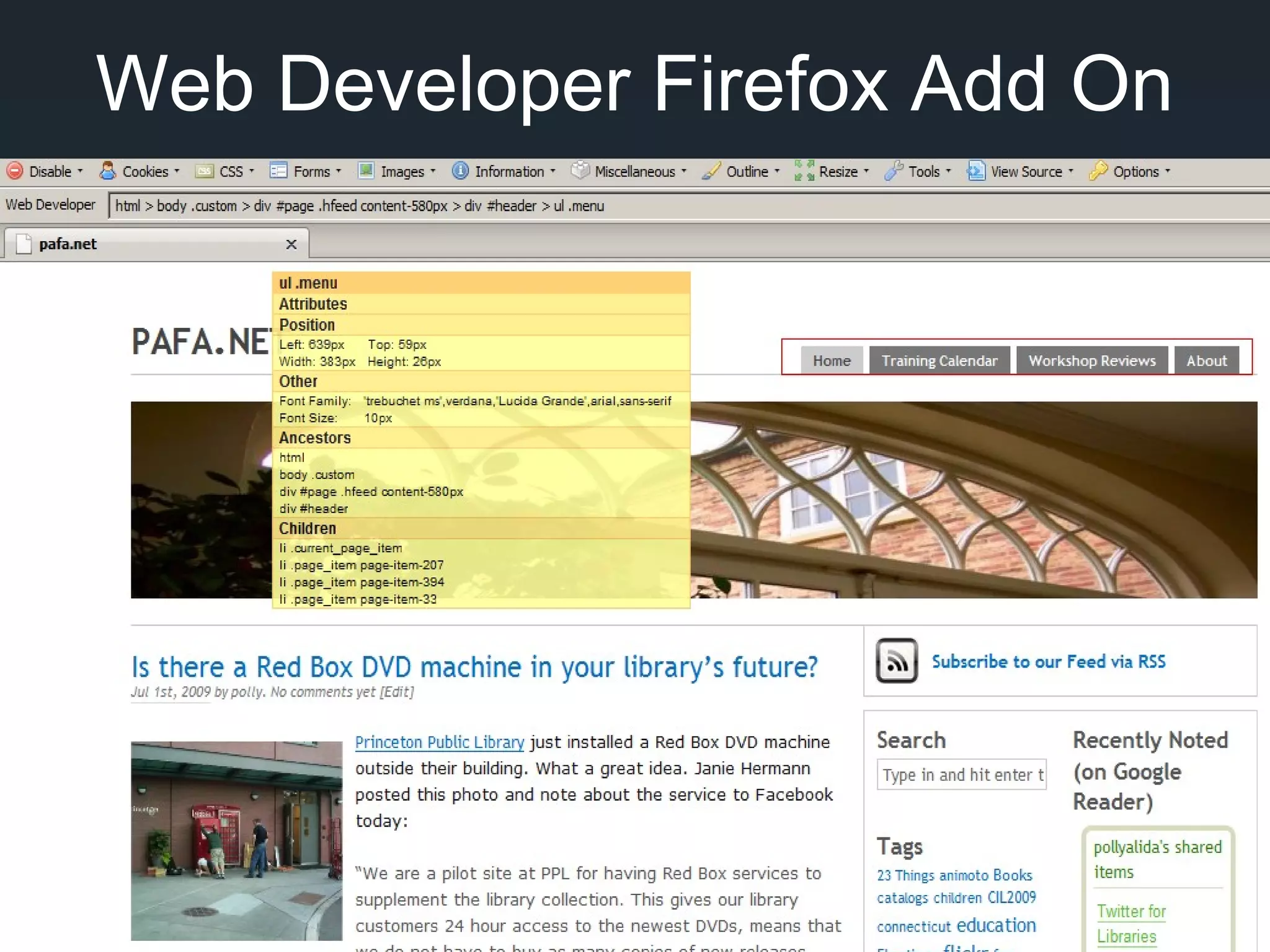
Task: Click in the Search input field
Action: [x=961, y=774]
